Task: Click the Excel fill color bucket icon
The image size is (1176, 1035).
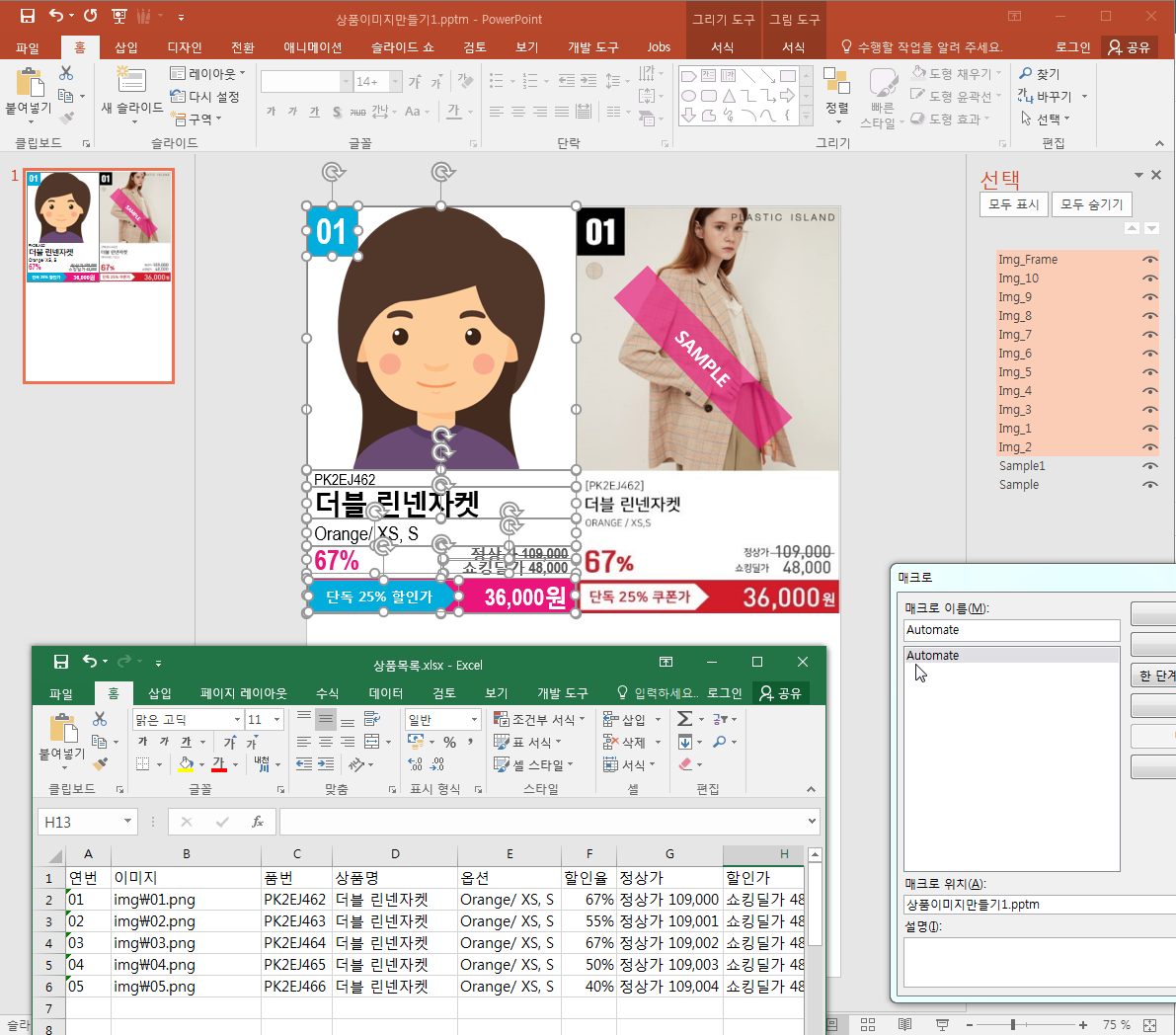Action: click(186, 764)
